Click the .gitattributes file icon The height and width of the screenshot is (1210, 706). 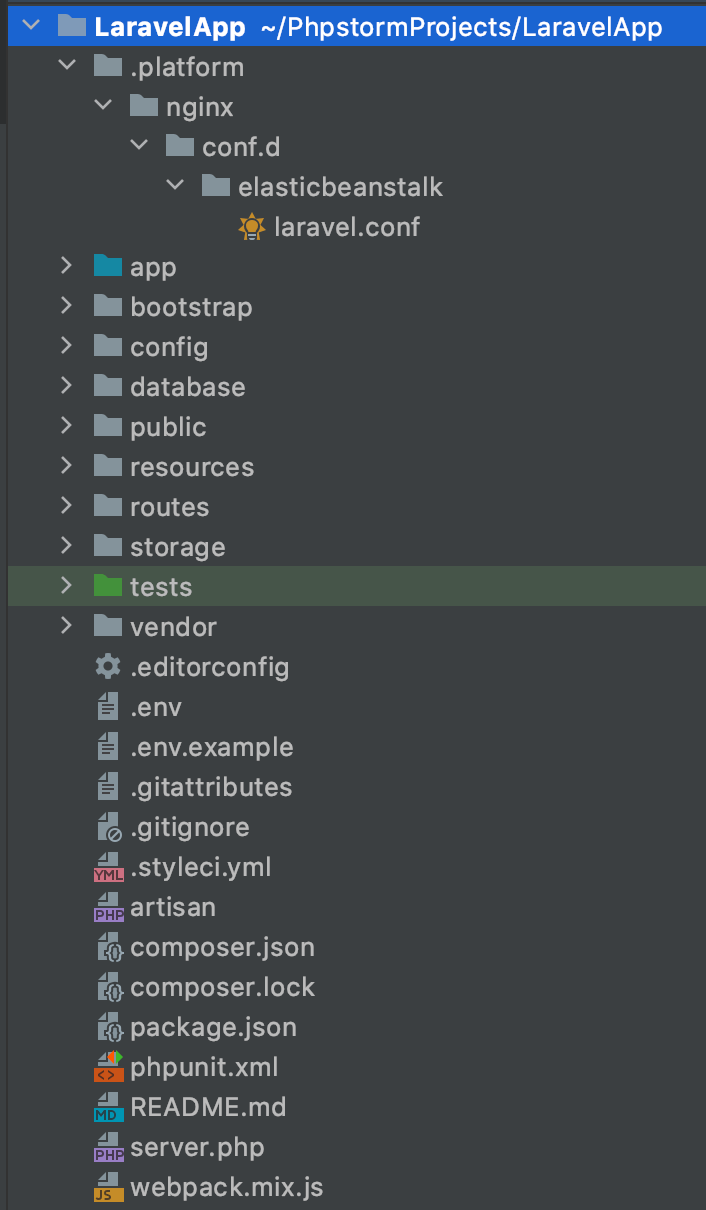click(x=107, y=787)
